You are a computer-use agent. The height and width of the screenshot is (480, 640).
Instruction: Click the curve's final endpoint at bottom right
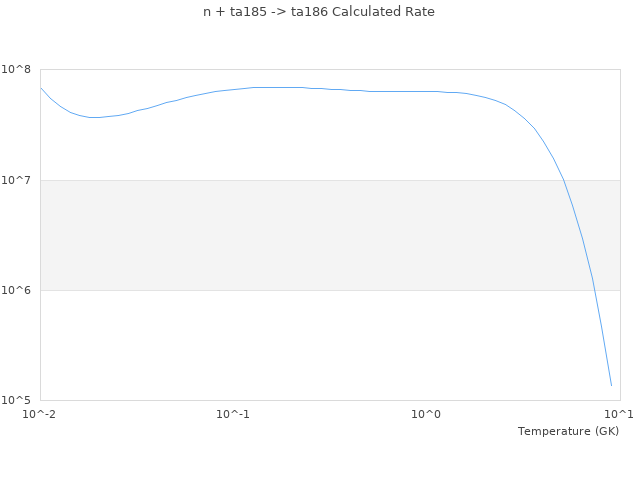point(611,385)
